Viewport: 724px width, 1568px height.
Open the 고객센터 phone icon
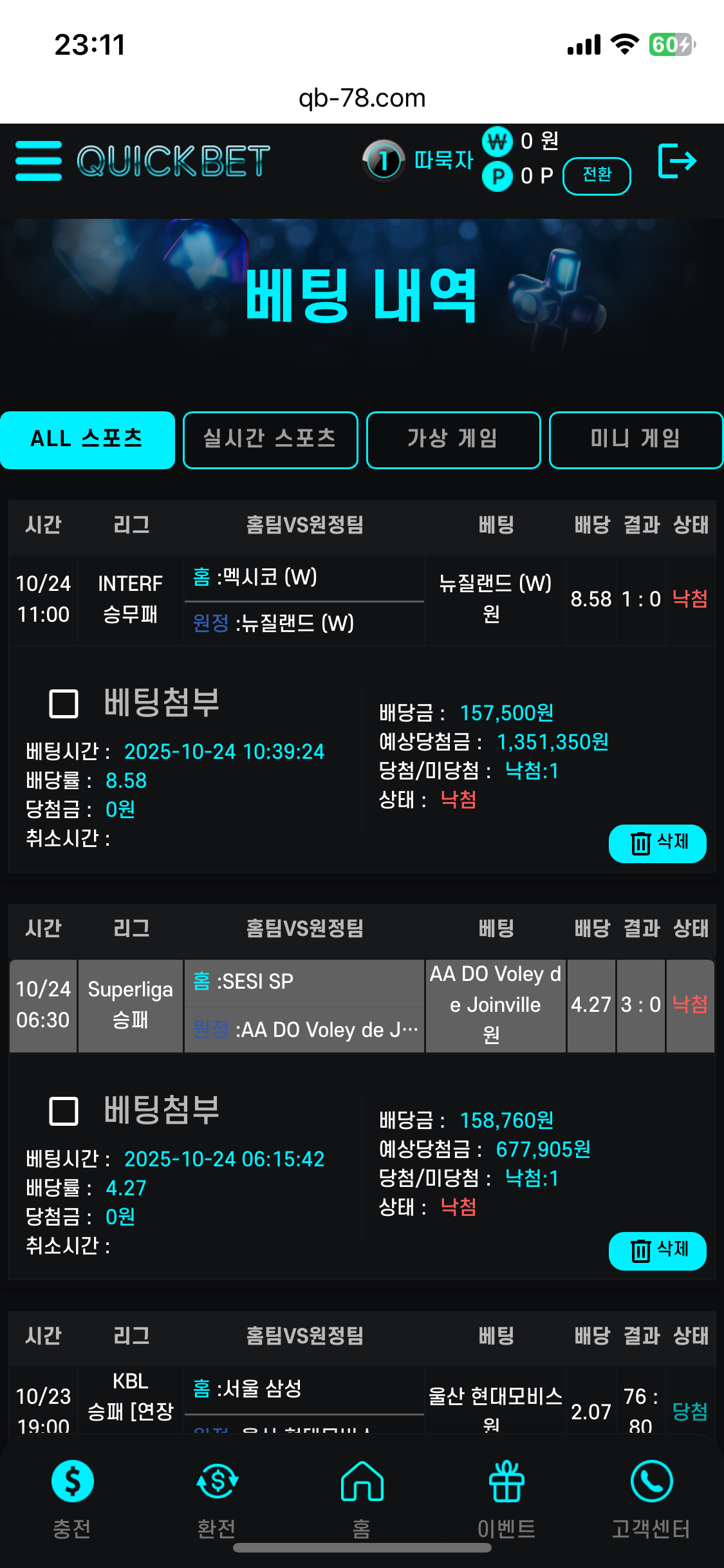(x=651, y=1482)
